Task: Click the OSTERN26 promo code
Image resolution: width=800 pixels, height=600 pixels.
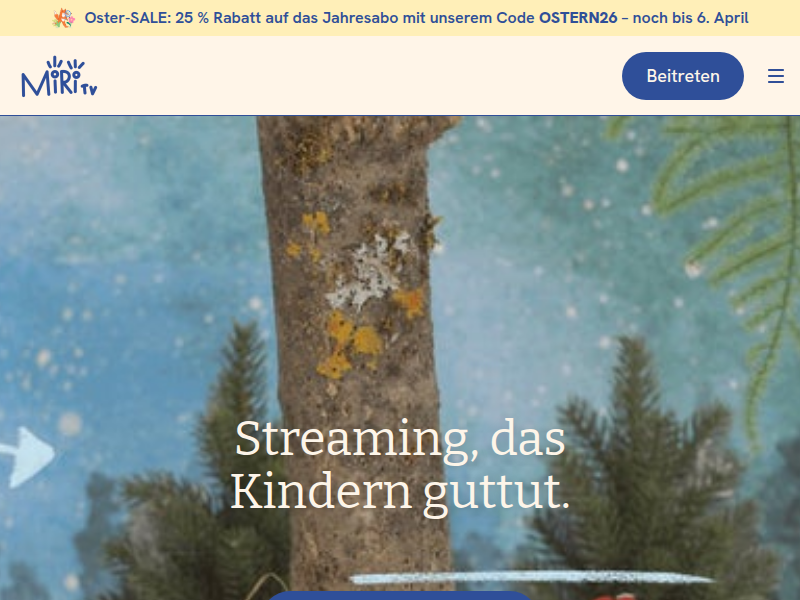Action: [578, 18]
